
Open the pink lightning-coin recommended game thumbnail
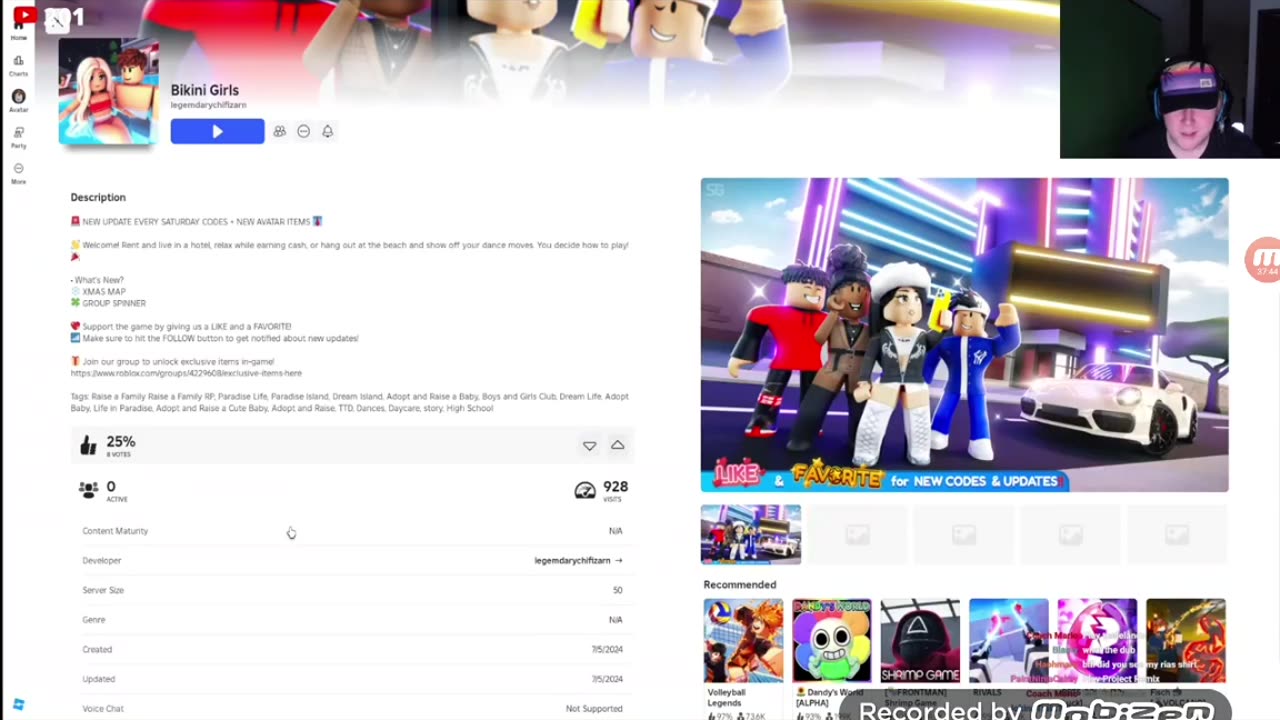tap(1097, 640)
